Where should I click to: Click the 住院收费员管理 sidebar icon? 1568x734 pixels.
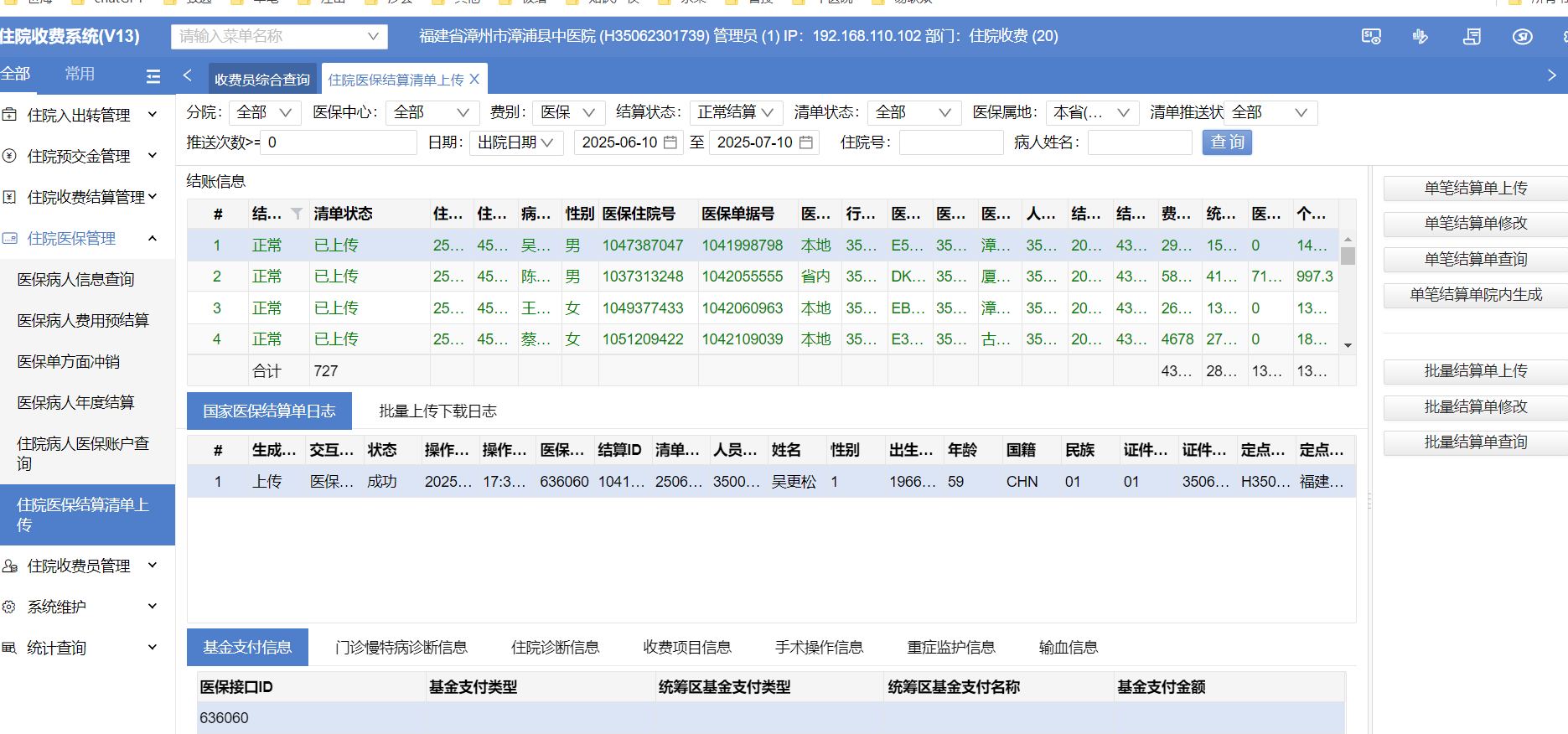(9, 566)
